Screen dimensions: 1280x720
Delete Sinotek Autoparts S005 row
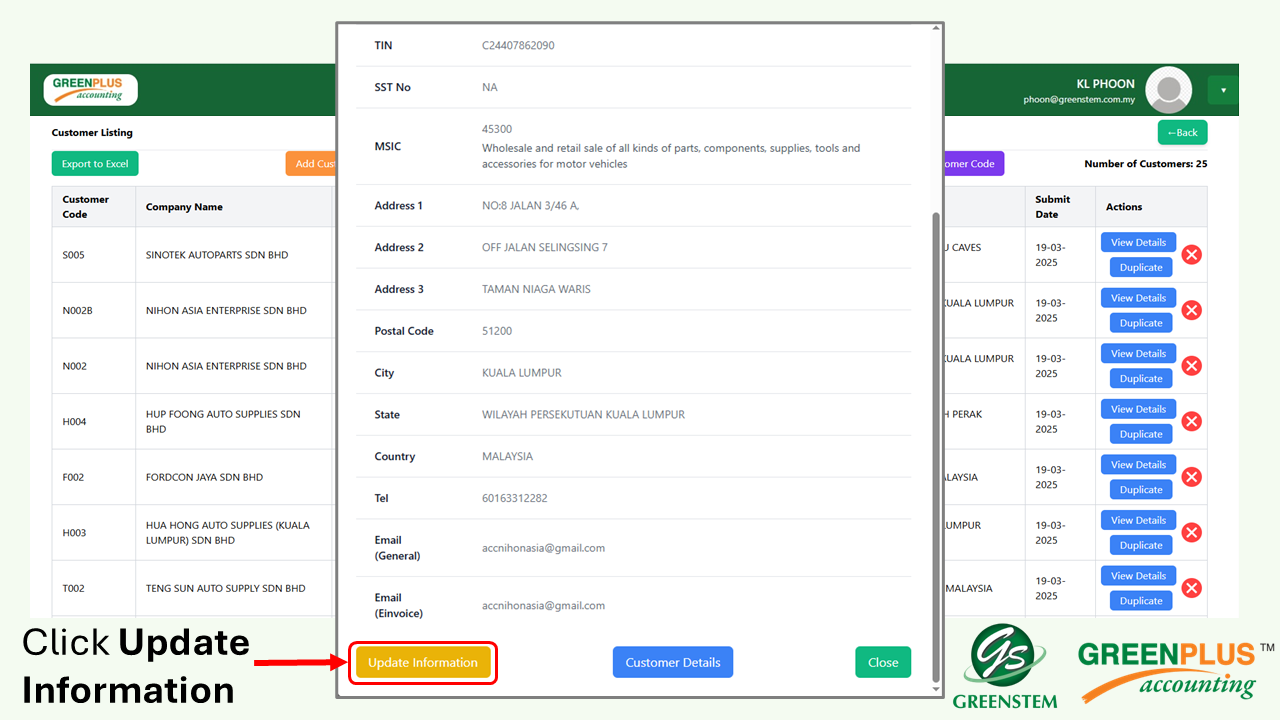pos(1191,255)
